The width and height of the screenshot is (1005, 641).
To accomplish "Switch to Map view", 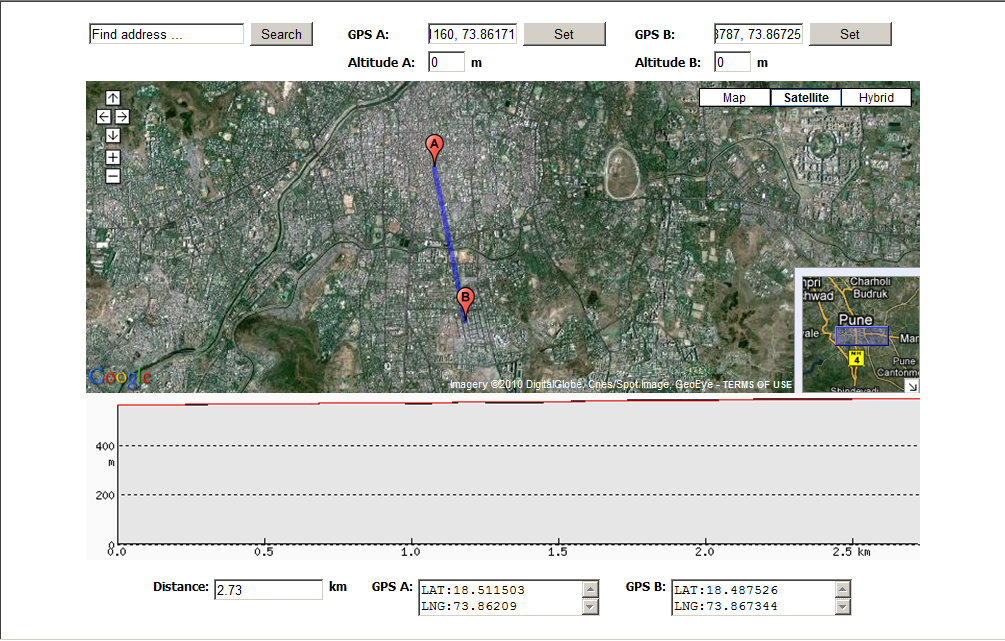I will 734,97.
